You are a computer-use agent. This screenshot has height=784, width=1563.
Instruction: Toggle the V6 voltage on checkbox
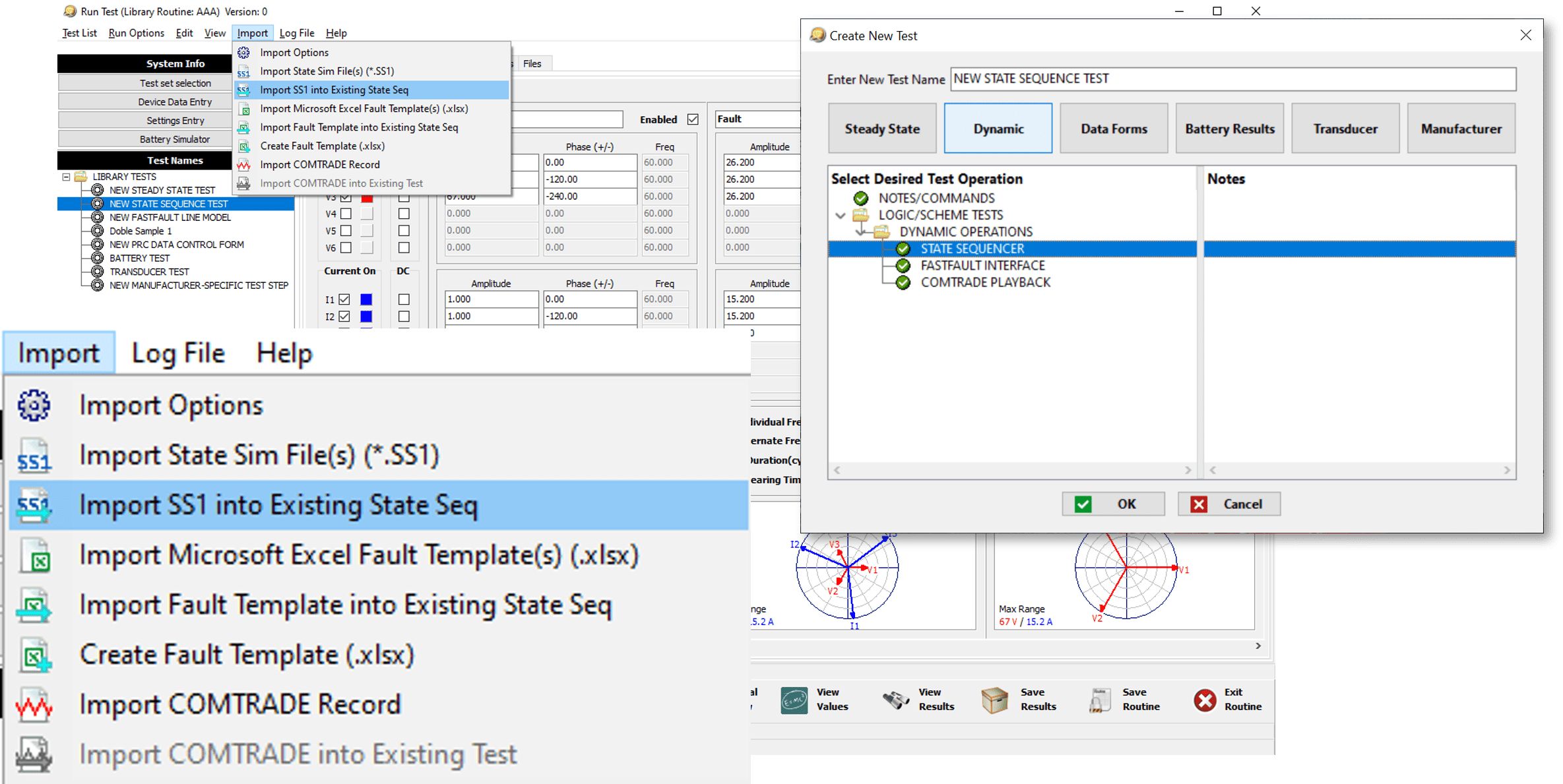coord(346,248)
